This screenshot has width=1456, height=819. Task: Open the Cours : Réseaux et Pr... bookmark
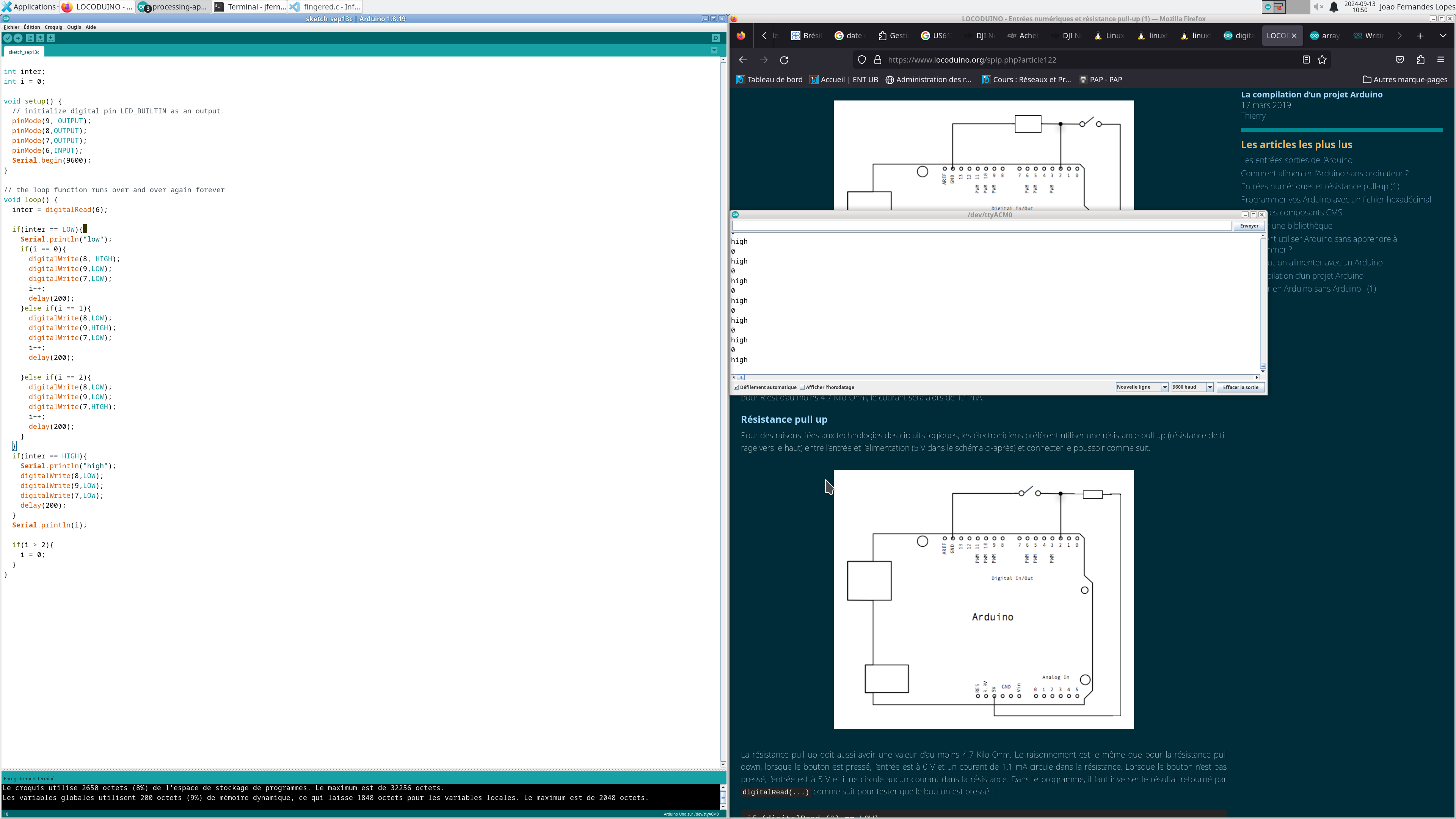click(1026, 80)
